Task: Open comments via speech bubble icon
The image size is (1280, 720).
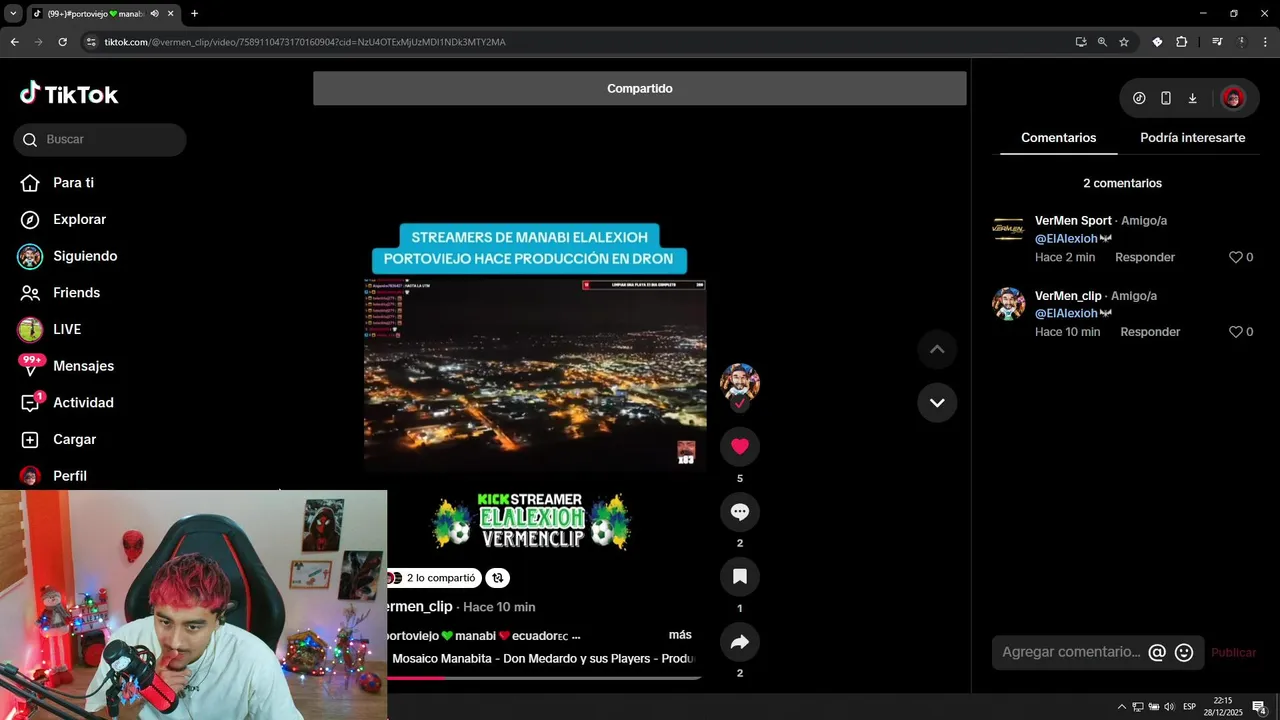Action: [740, 512]
